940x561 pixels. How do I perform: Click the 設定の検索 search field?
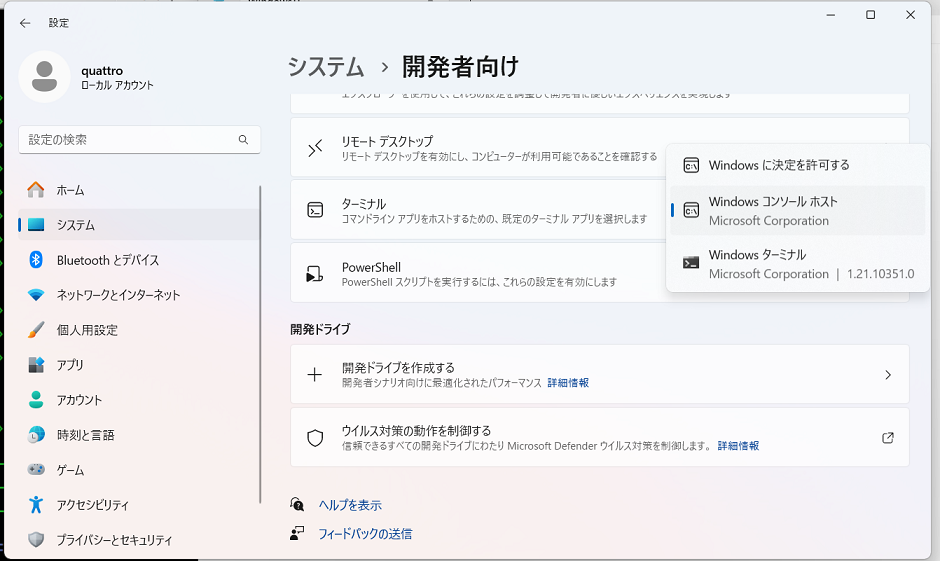128,140
